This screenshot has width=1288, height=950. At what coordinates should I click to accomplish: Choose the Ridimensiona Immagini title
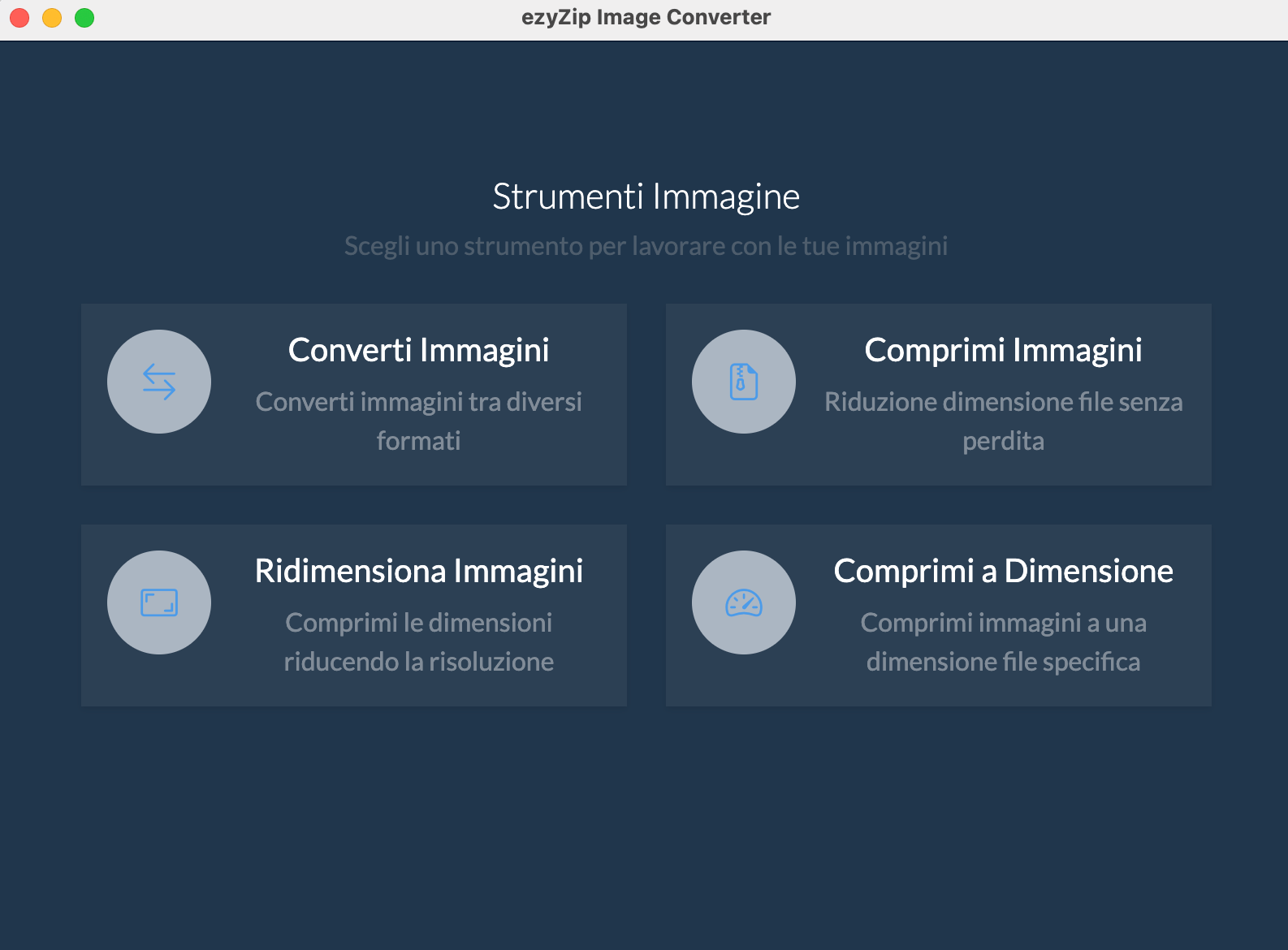click(x=418, y=571)
